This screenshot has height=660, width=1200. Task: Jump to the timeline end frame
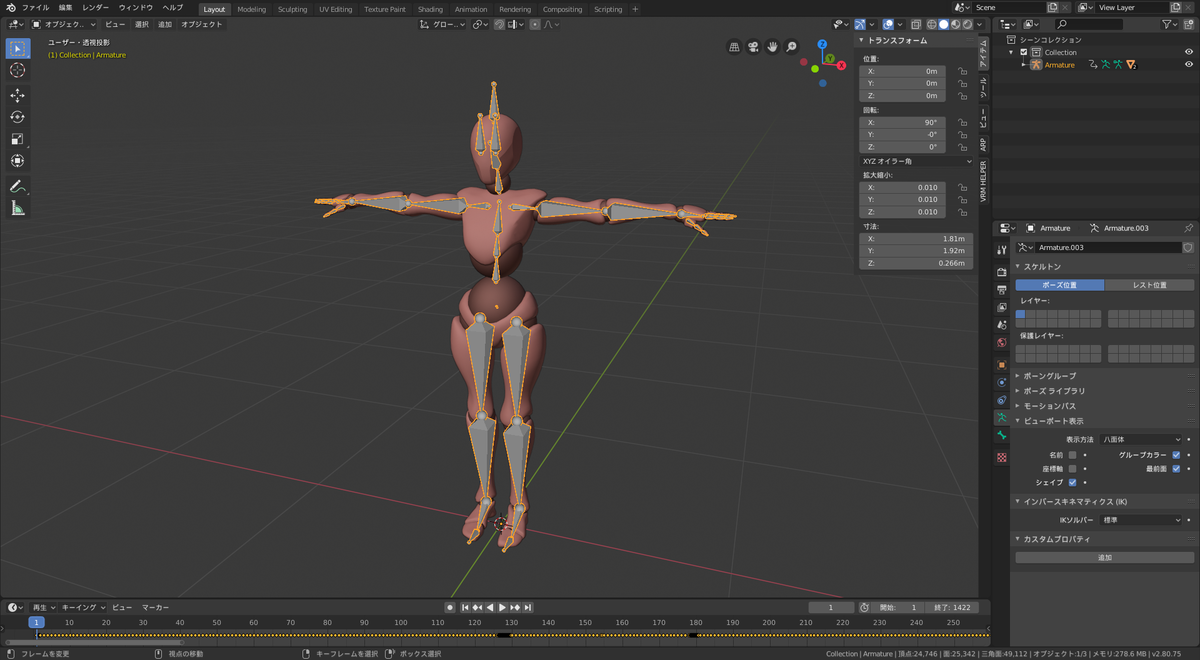528,607
